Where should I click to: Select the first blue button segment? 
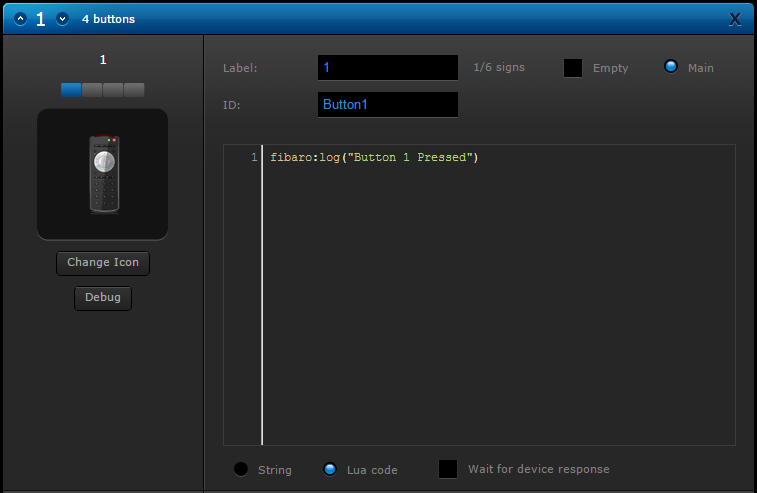pos(71,90)
